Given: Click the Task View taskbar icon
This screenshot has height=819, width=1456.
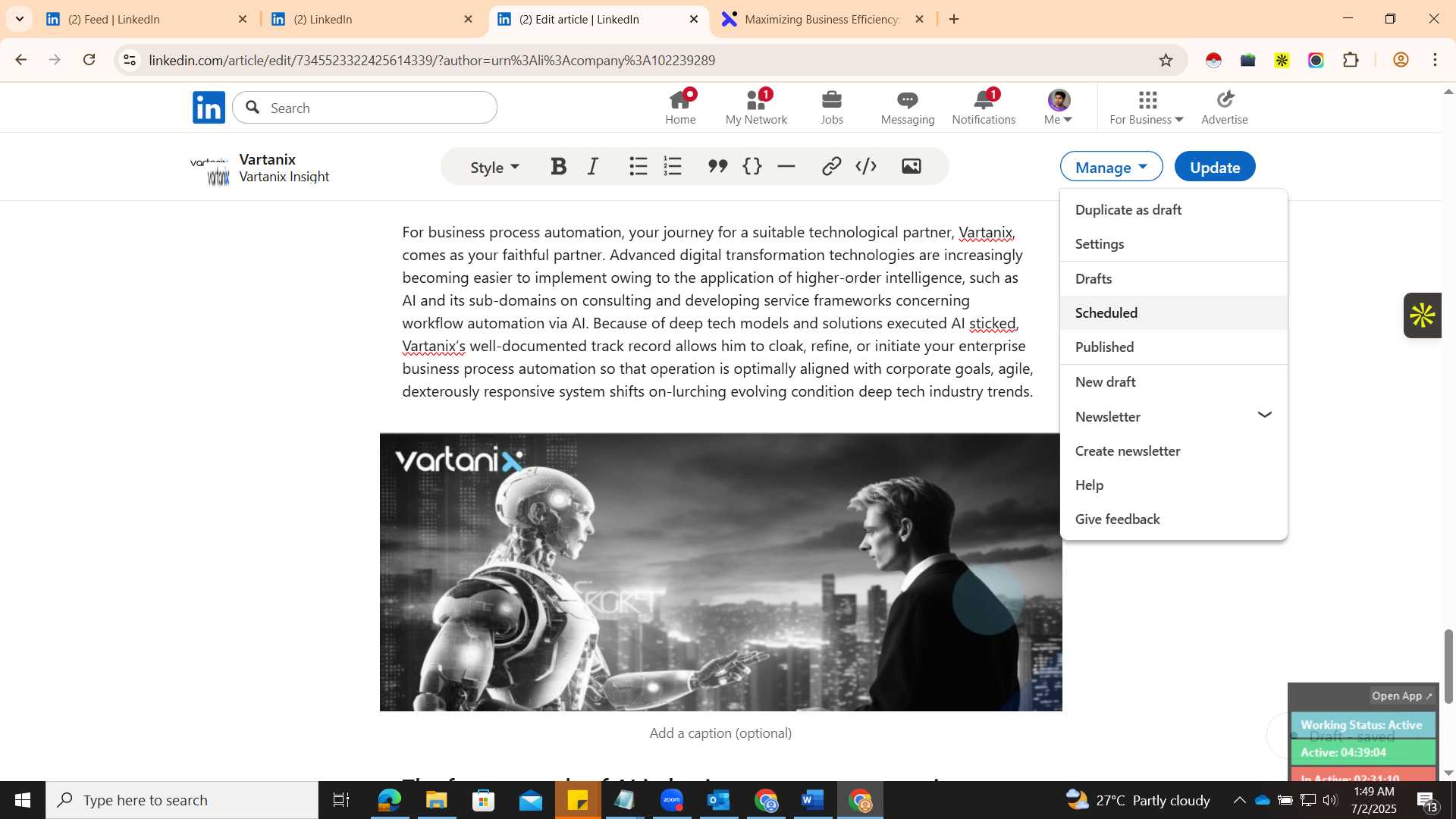Looking at the screenshot, I should tap(341, 800).
